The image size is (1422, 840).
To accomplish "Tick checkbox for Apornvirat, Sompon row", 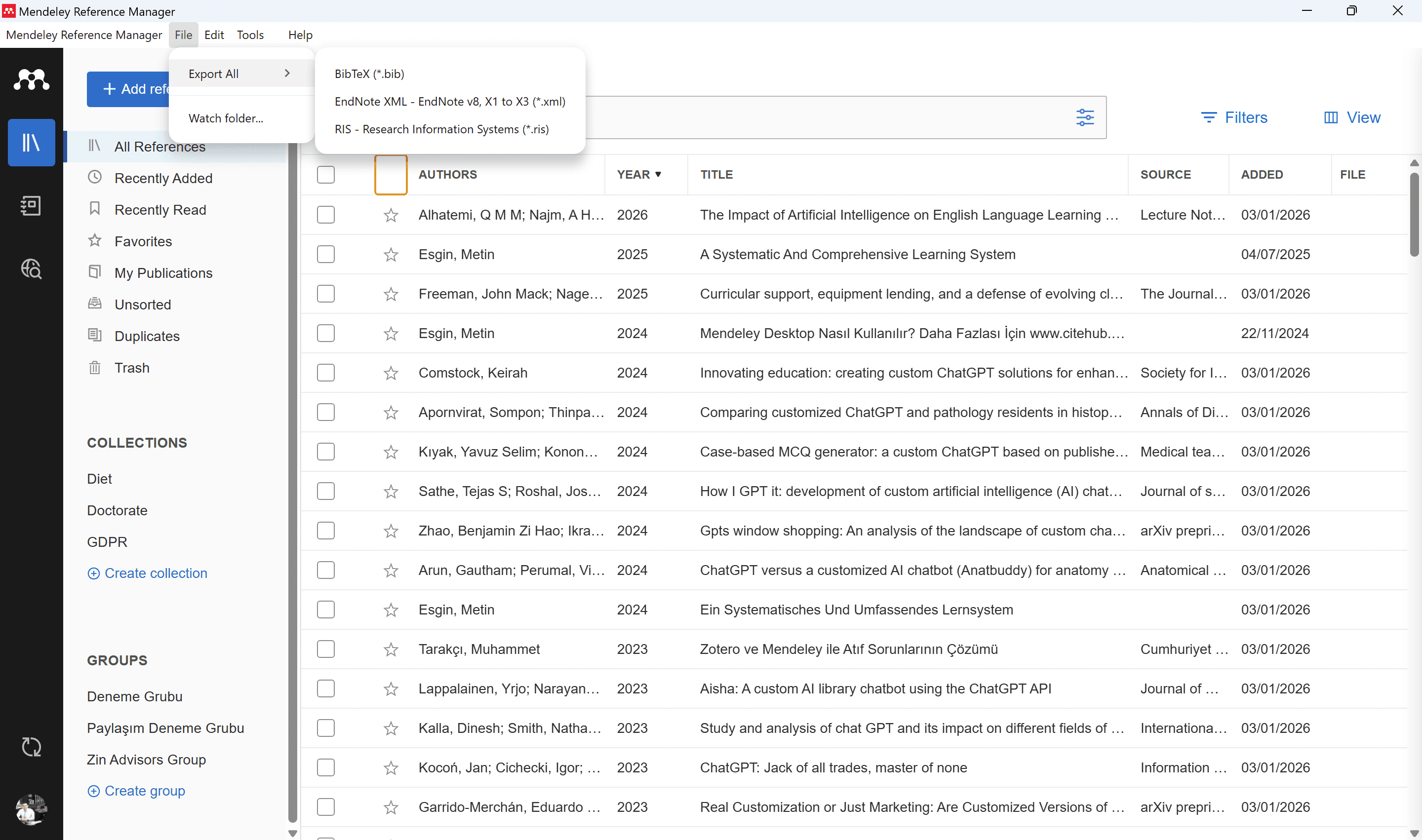I will coord(325,412).
